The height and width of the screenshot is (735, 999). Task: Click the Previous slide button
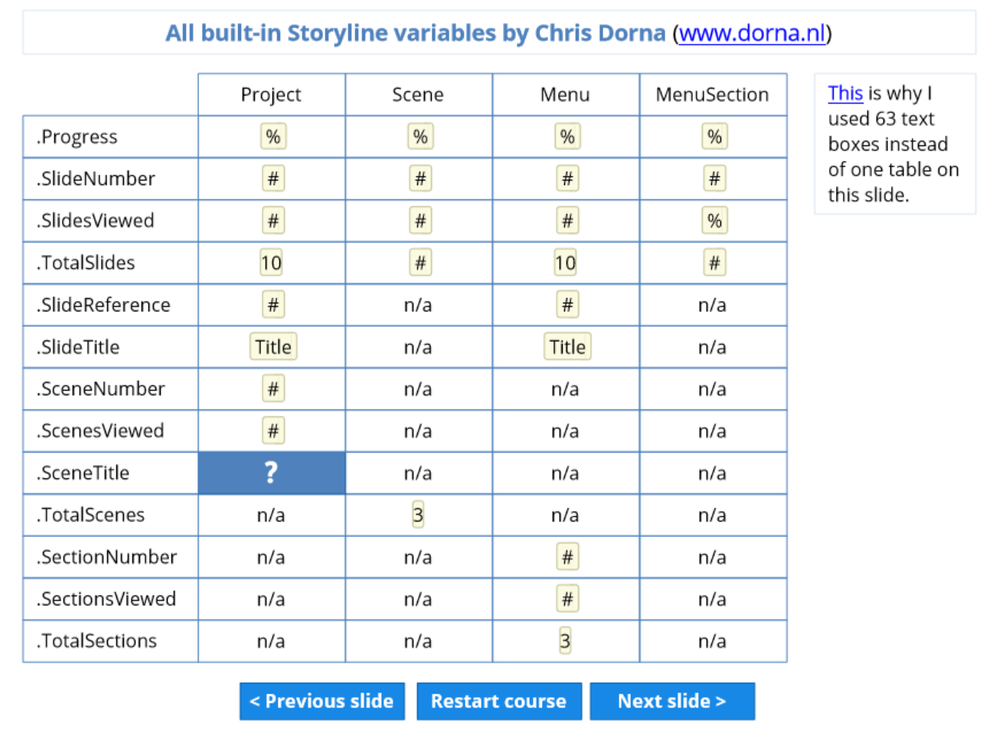tap(321, 701)
